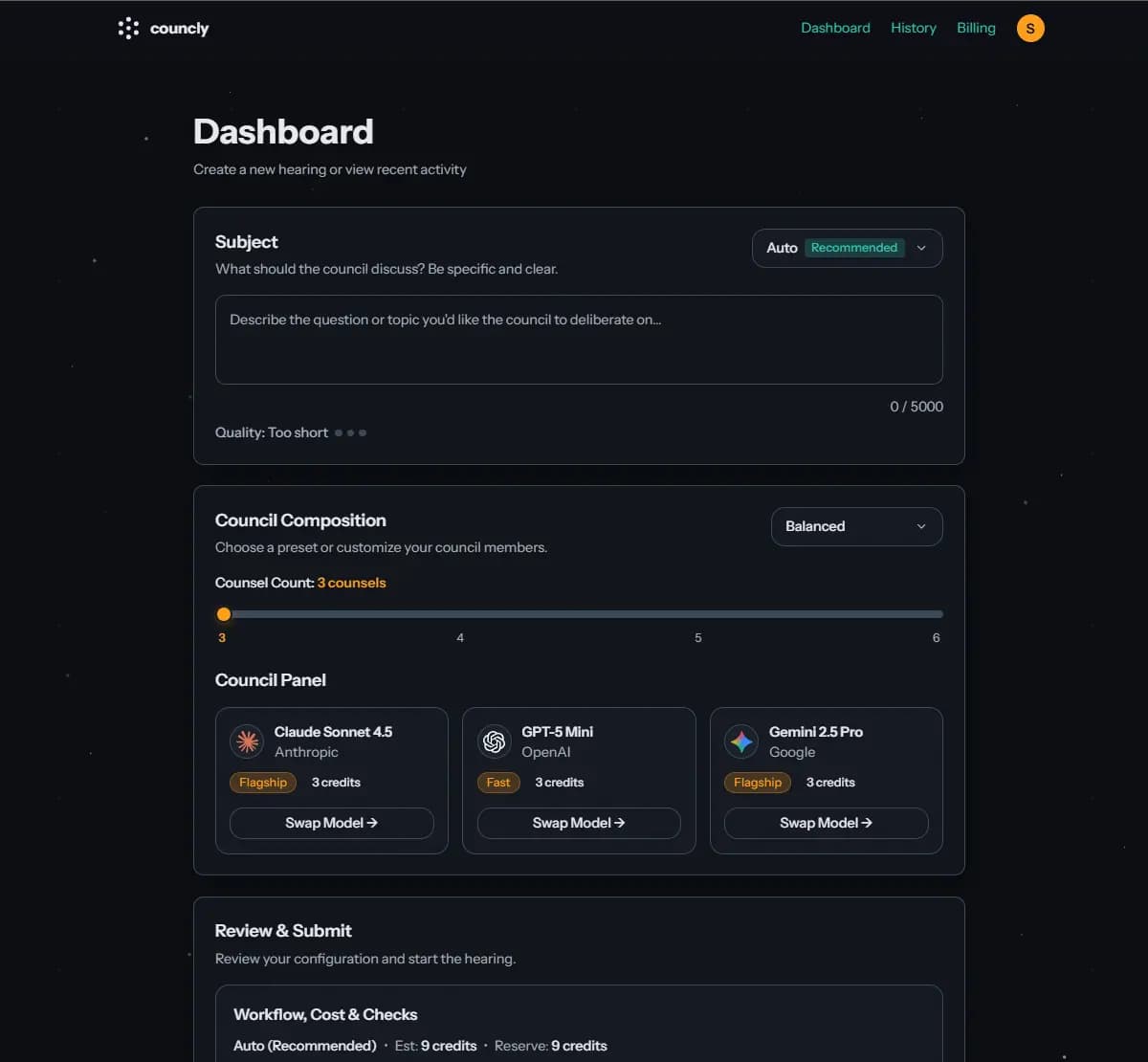Image resolution: width=1148 pixels, height=1062 pixels.
Task: Switch to the History page
Action: coord(913,28)
